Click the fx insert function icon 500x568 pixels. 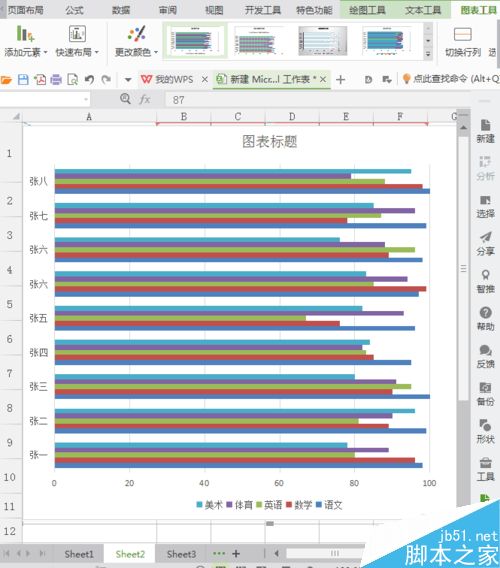(x=145, y=99)
